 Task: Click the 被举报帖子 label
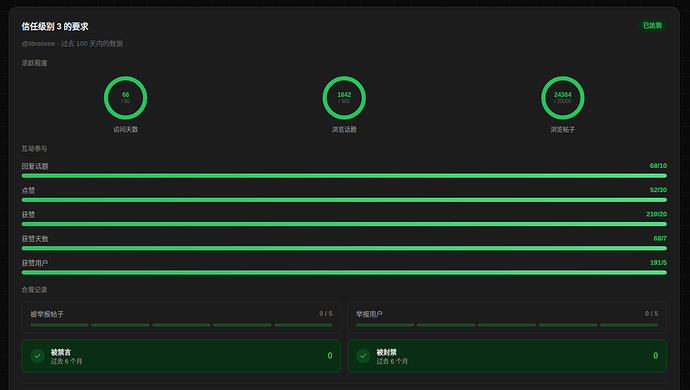point(47,314)
